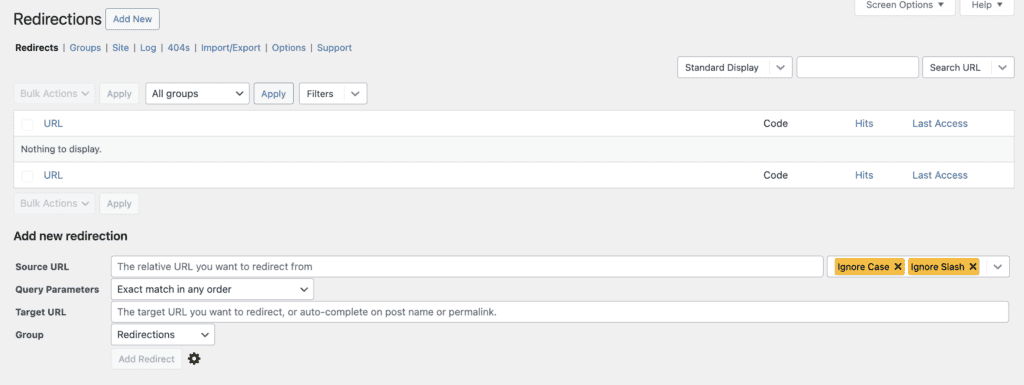The image size is (1024, 385).
Task: Focus the Source URL input field
Action: coord(467,266)
